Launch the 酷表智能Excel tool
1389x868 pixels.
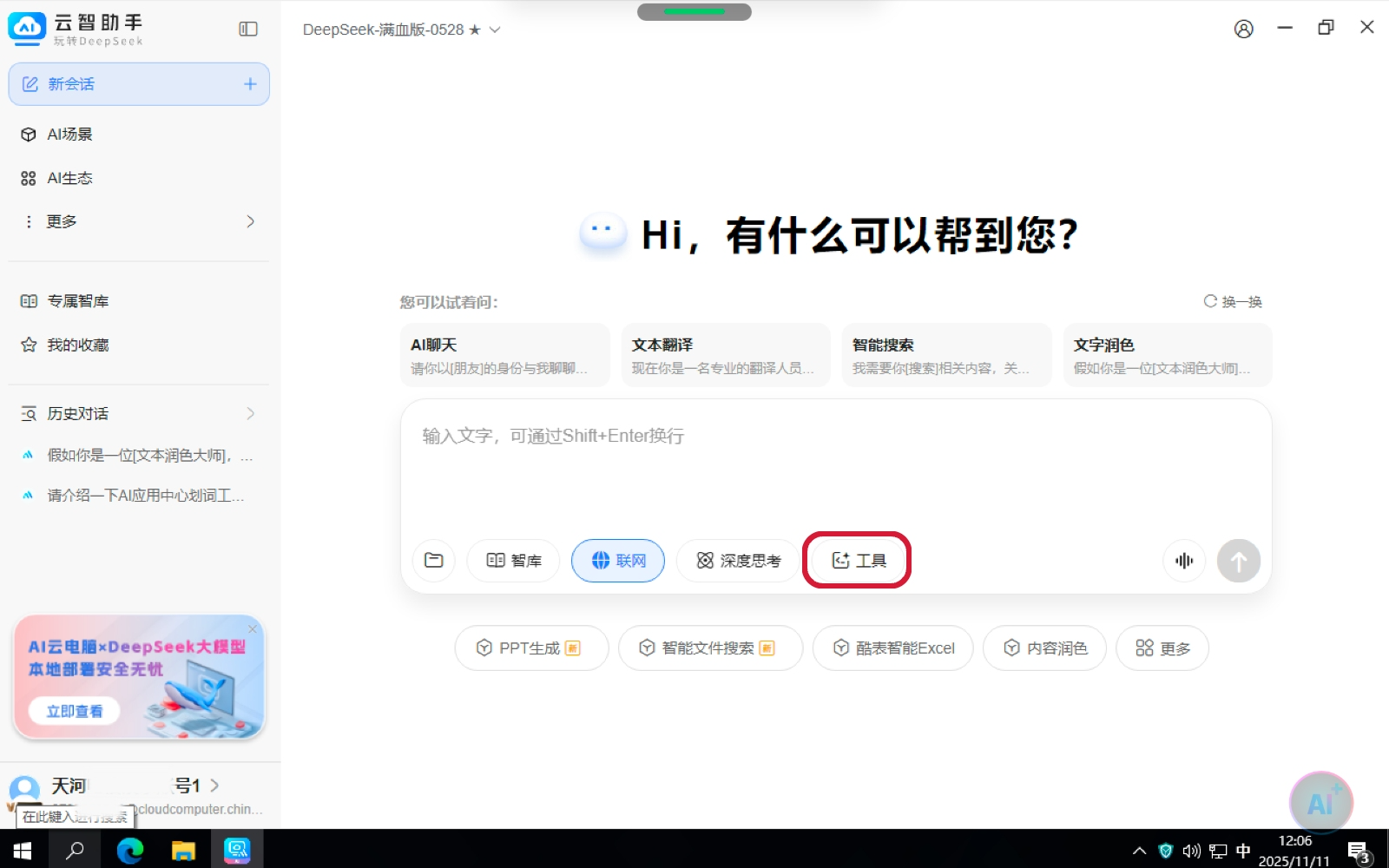[892, 648]
